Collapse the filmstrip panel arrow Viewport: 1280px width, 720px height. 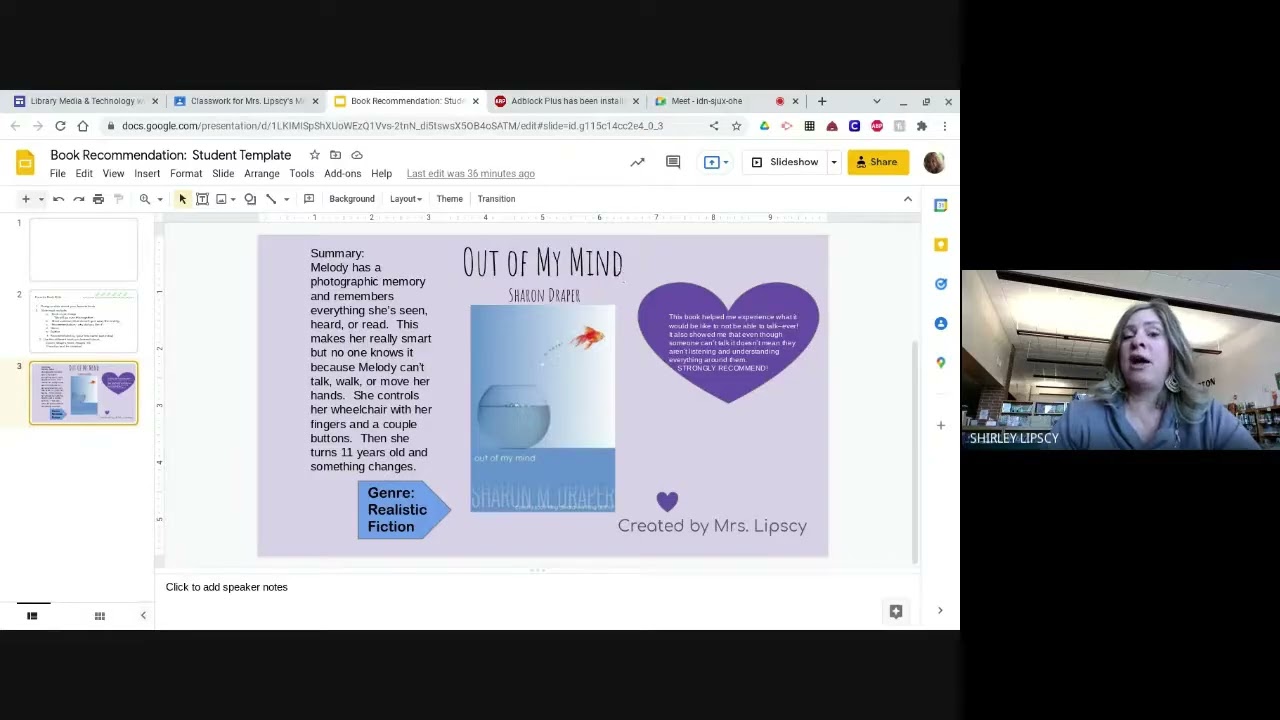tap(143, 616)
